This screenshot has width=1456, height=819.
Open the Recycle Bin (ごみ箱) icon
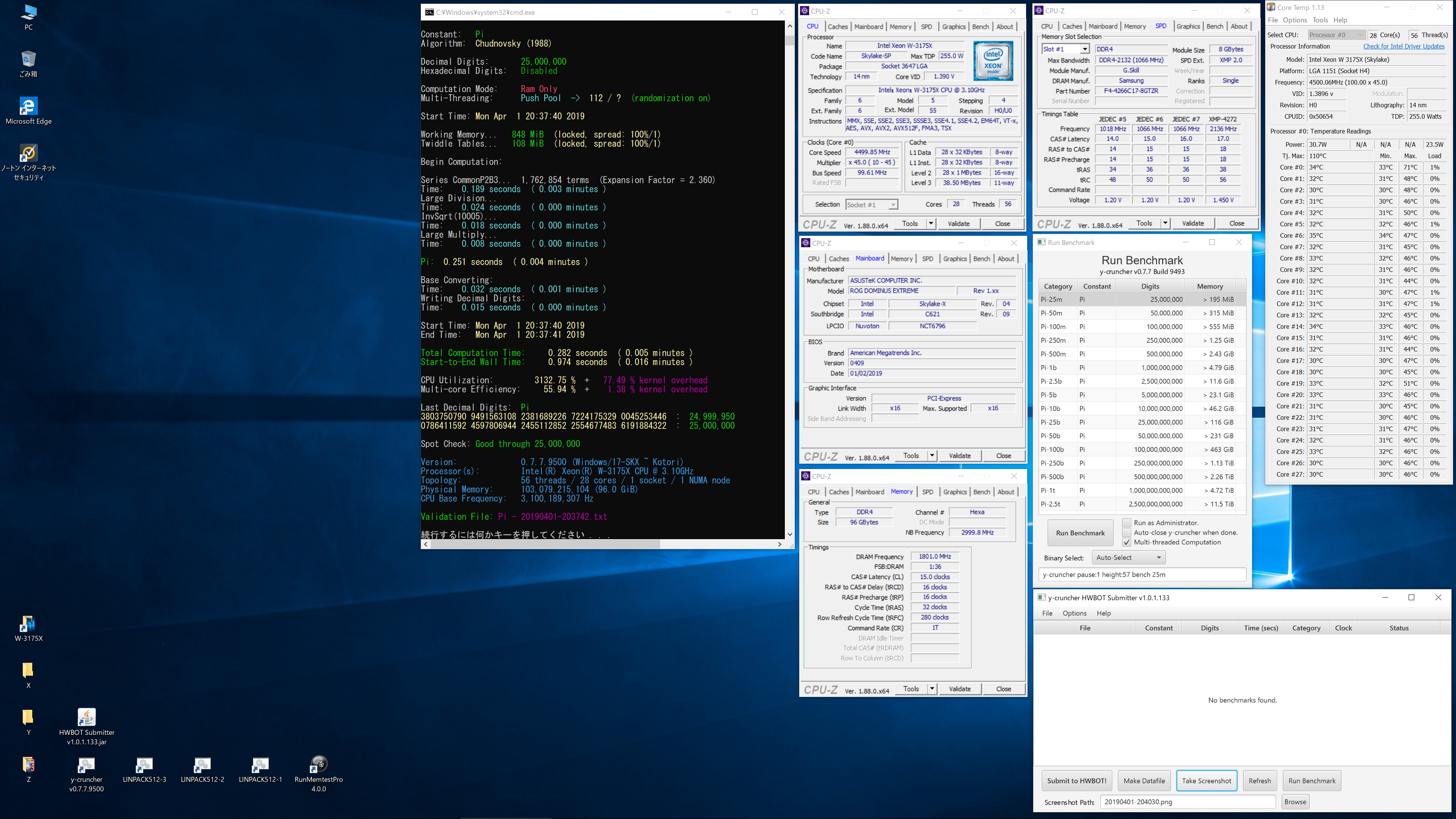click(x=28, y=64)
